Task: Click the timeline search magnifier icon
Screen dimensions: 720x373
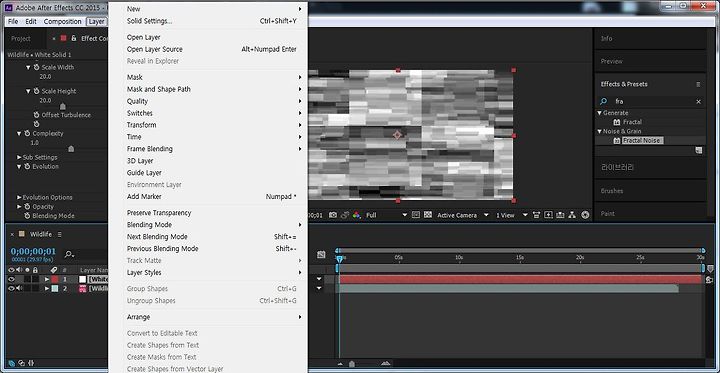Action: click(69, 254)
